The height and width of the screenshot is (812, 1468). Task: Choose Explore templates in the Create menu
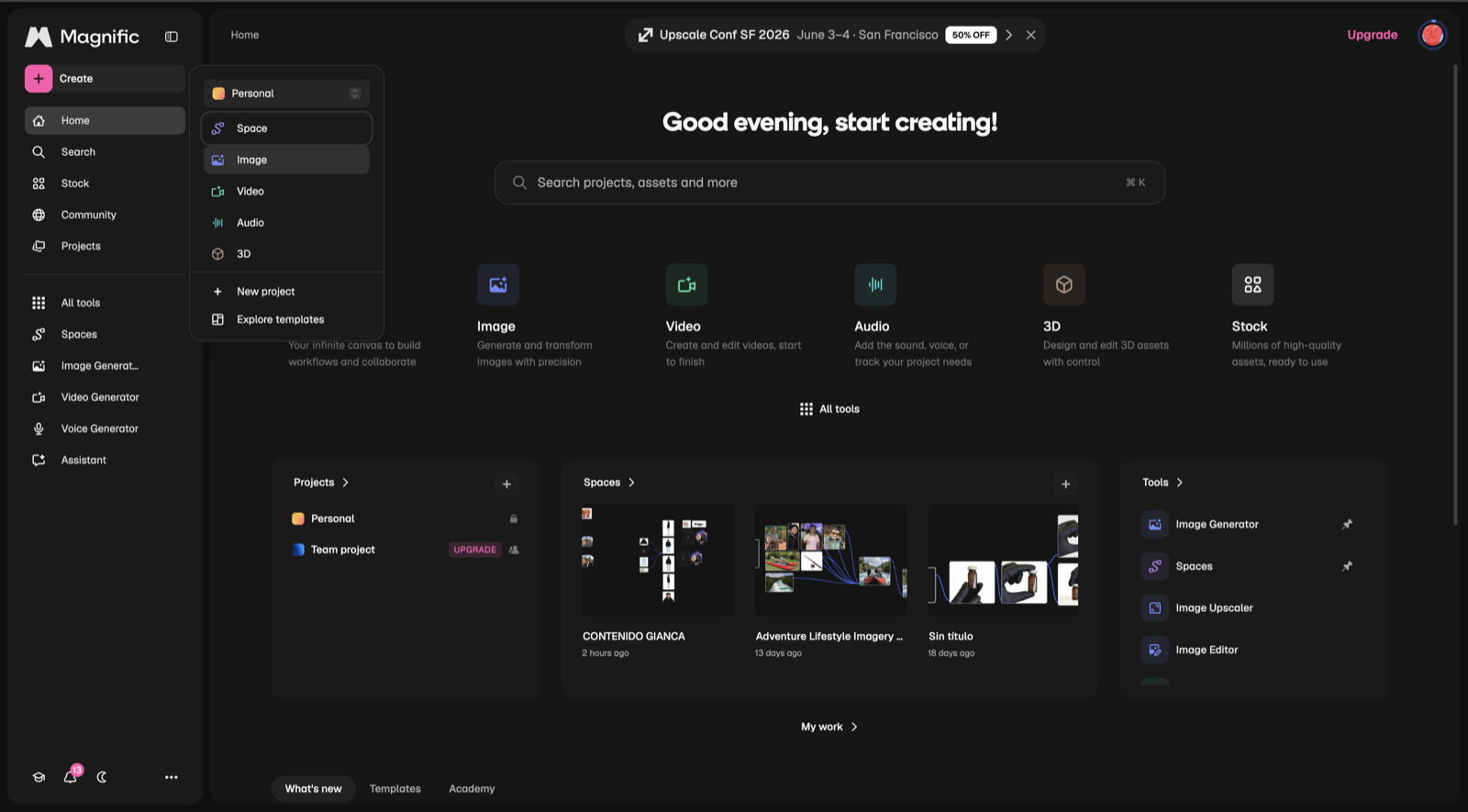coord(286,319)
